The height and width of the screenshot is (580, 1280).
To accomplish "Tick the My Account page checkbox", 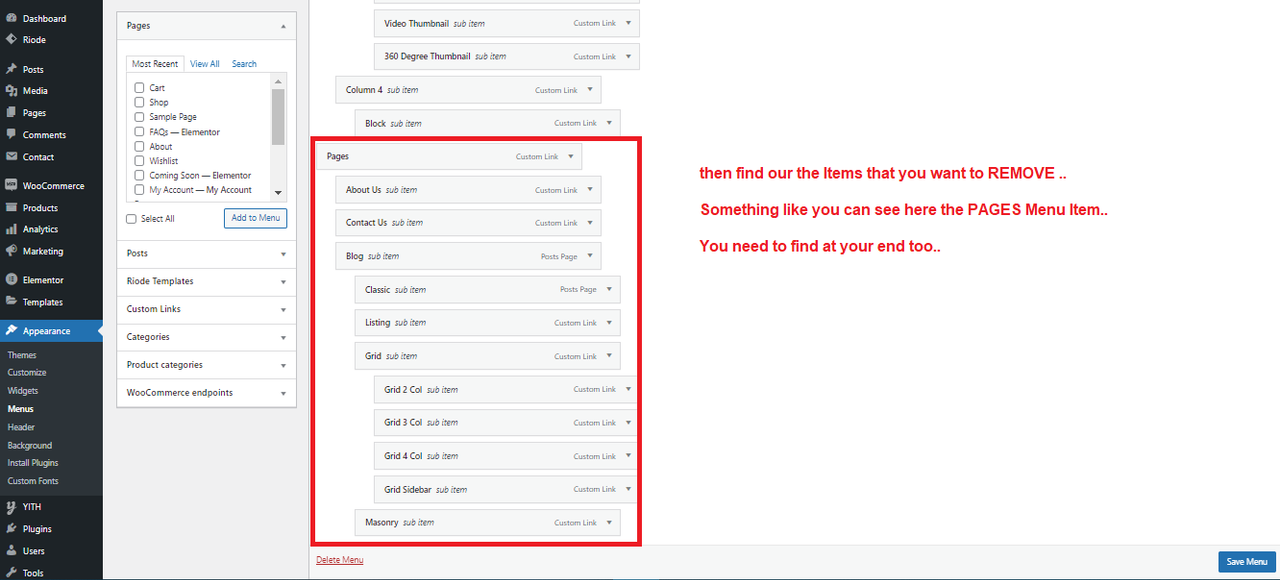I will pos(140,190).
